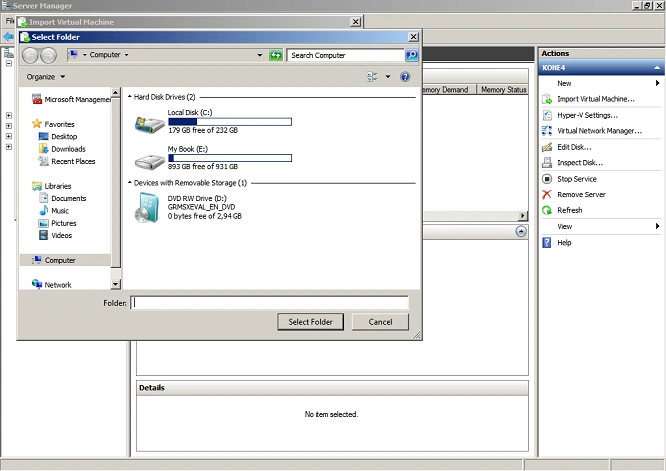Open the view options dropdown arrow

coord(387,77)
